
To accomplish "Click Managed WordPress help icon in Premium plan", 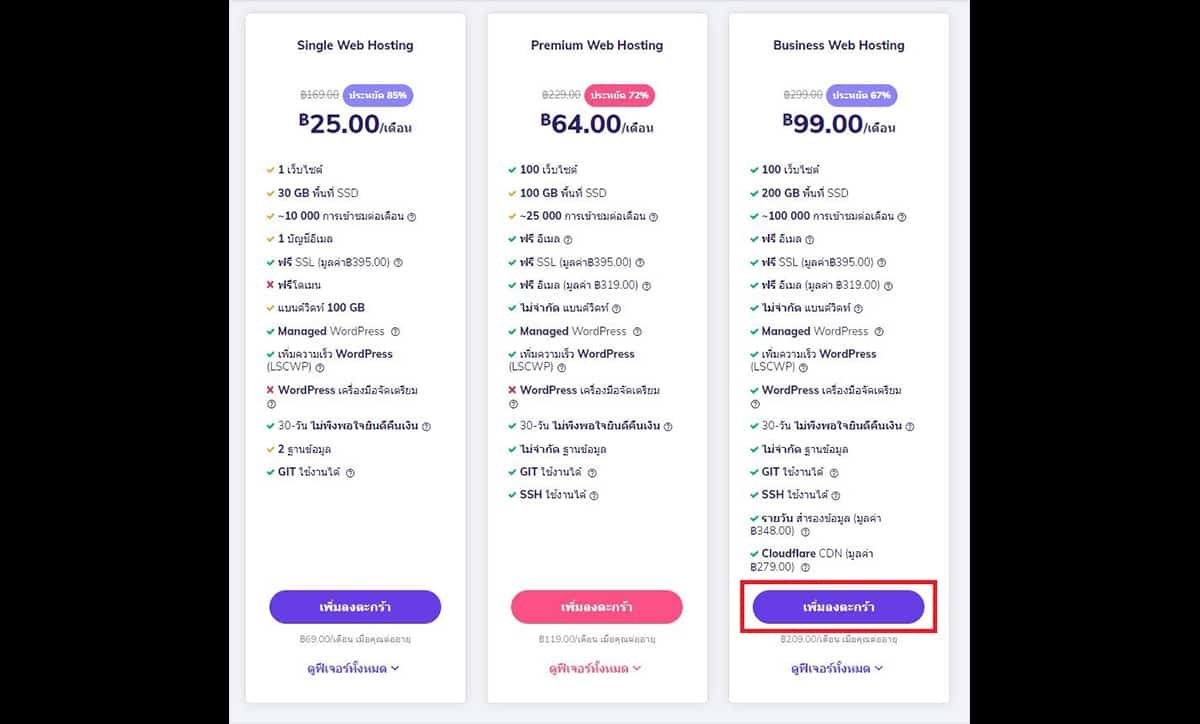I will click(x=637, y=331).
